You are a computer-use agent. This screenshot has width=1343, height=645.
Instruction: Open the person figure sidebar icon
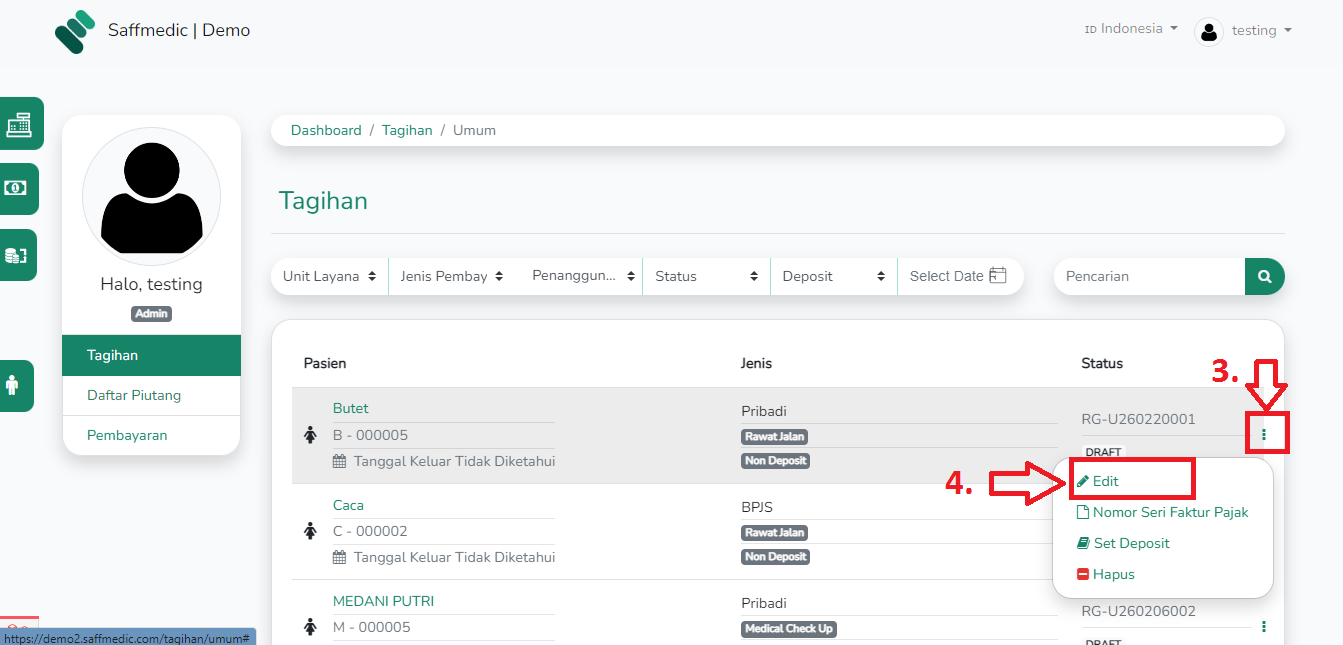[13, 385]
